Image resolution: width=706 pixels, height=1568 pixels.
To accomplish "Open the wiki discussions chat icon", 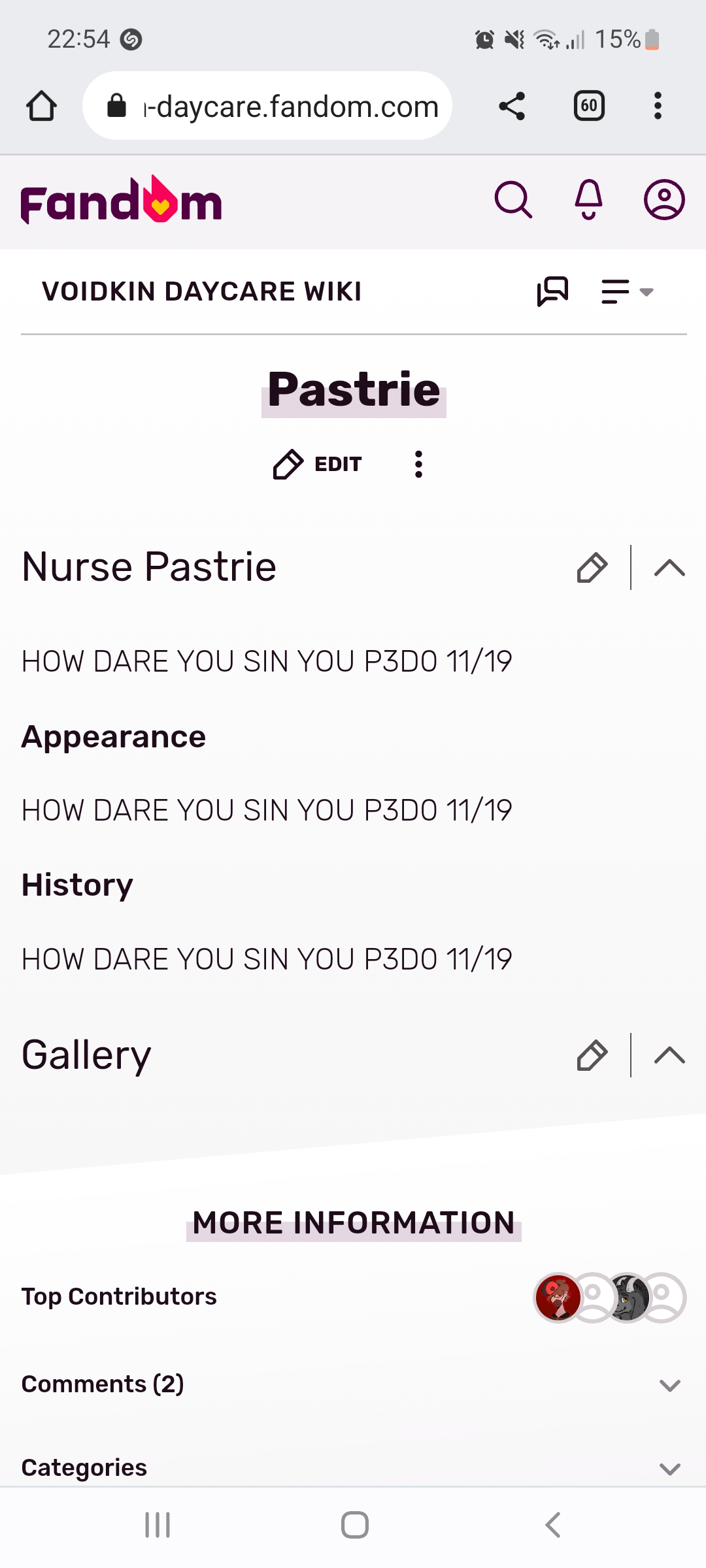I will click(552, 291).
